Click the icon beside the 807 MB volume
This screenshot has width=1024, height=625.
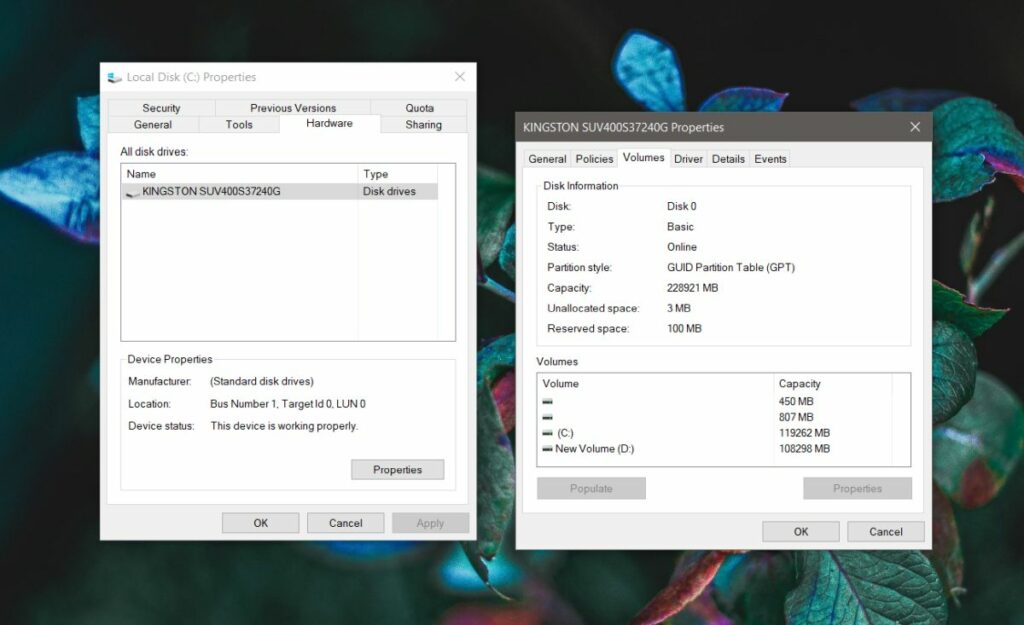pyautogui.click(x=547, y=417)
